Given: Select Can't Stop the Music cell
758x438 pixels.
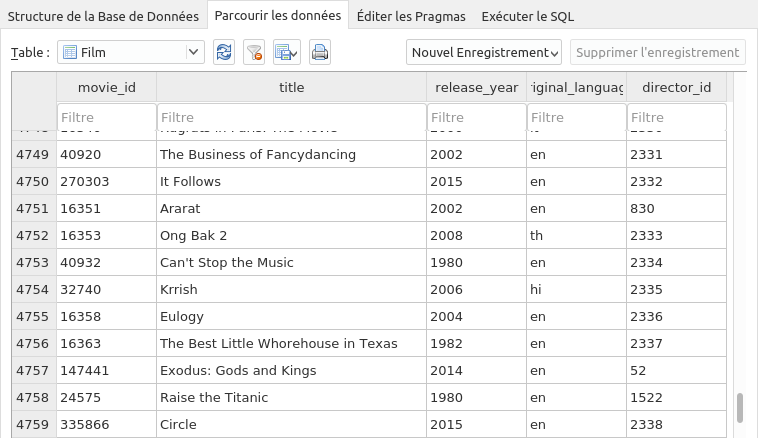Looking at the screenshot, I should click(292, 263).
